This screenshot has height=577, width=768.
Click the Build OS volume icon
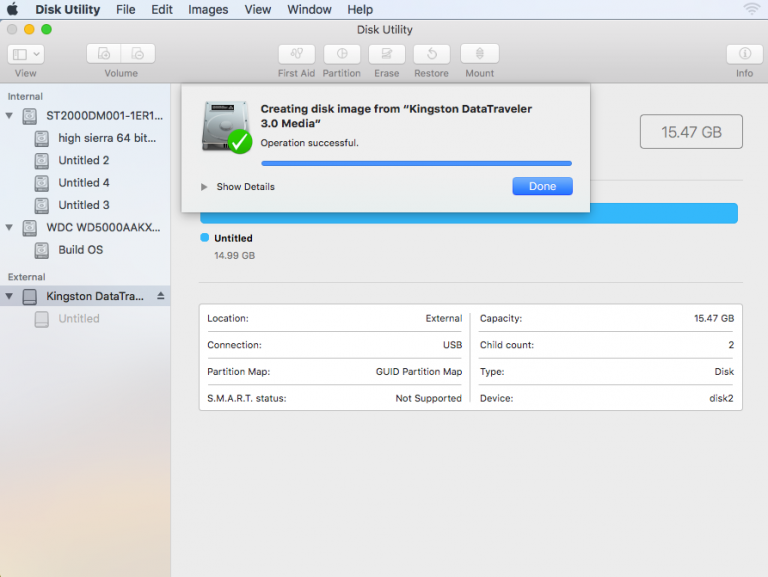[42, 250]
